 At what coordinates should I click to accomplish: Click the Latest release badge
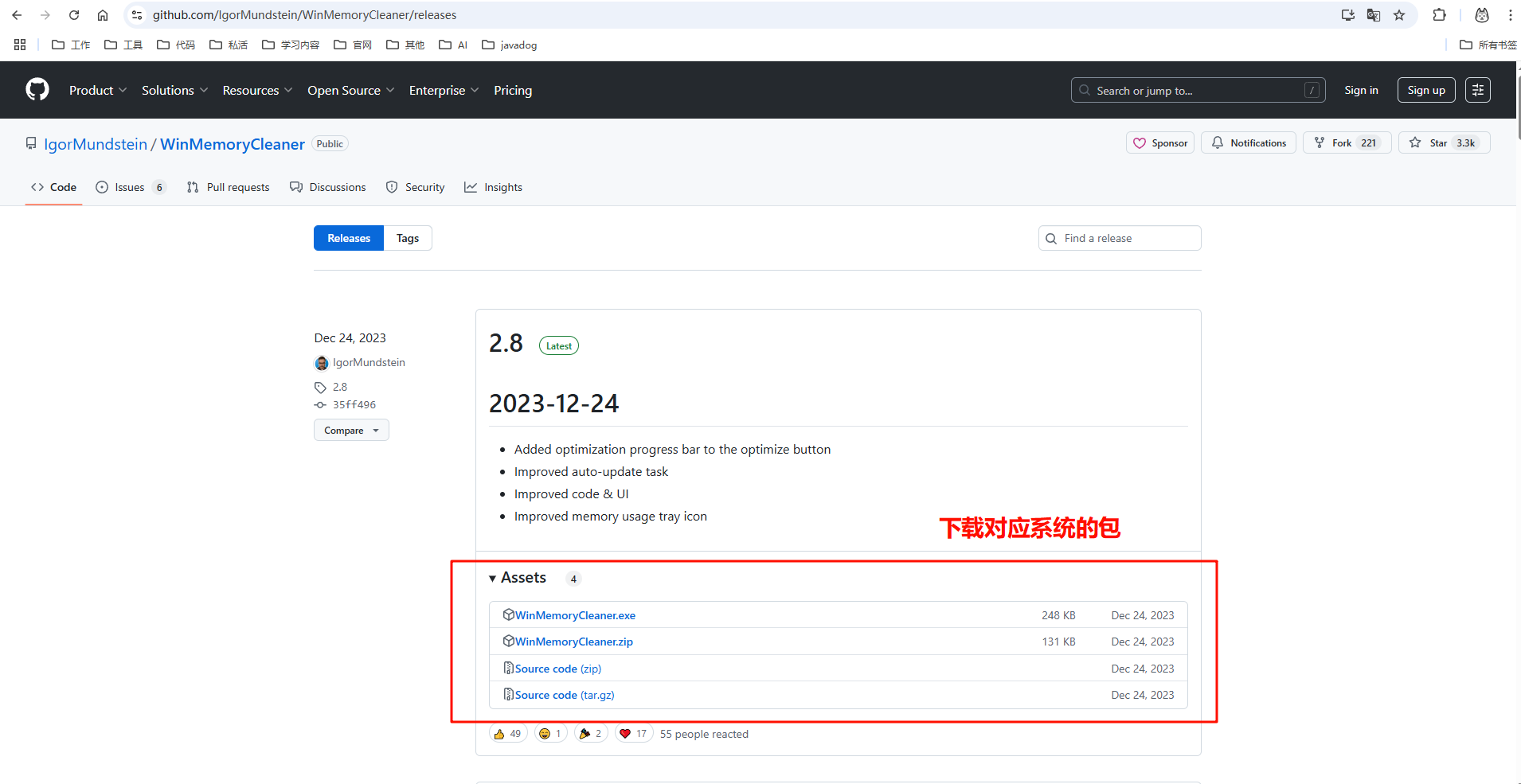coord(559,345)
